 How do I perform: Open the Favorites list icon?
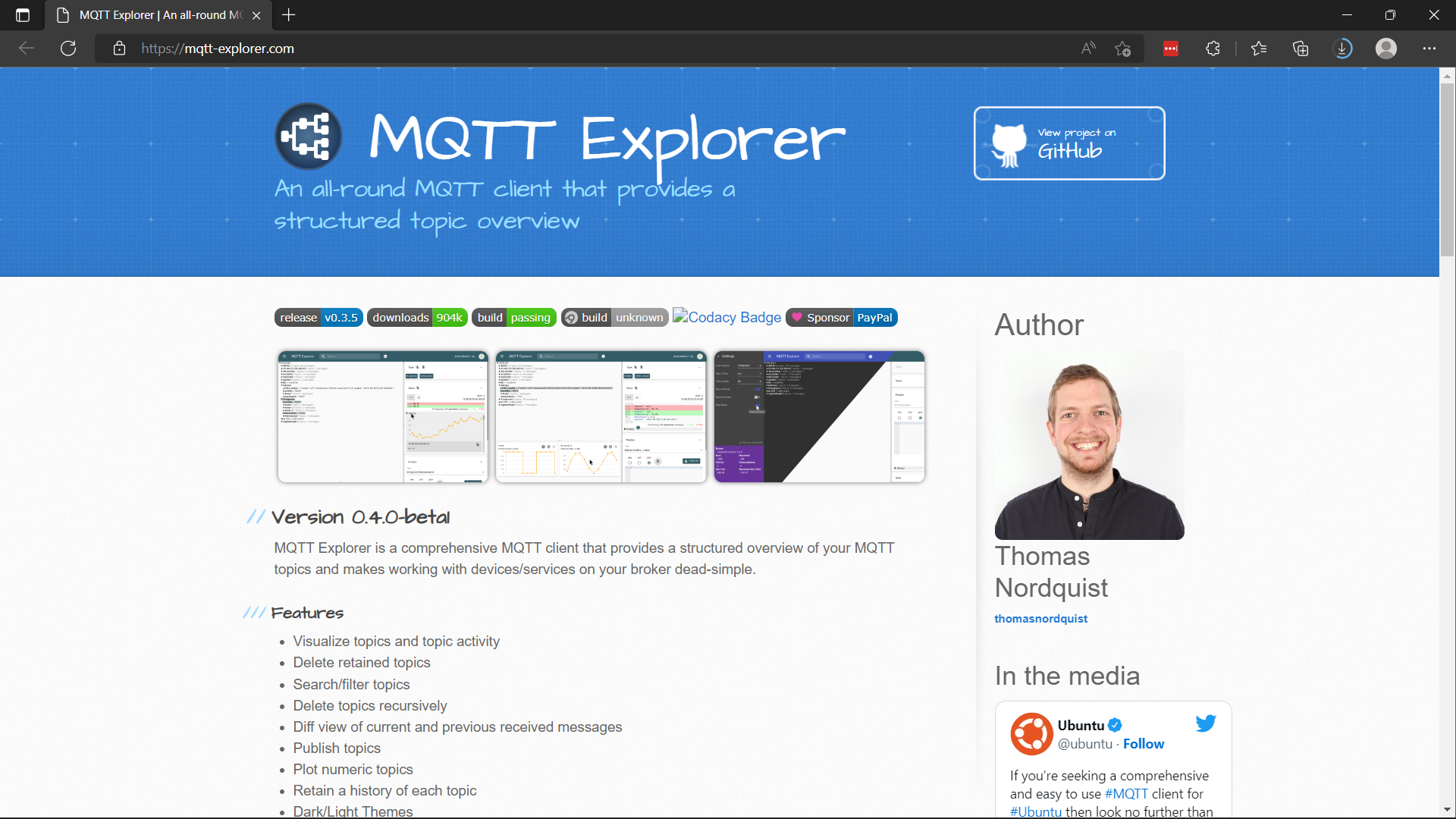1259,49
